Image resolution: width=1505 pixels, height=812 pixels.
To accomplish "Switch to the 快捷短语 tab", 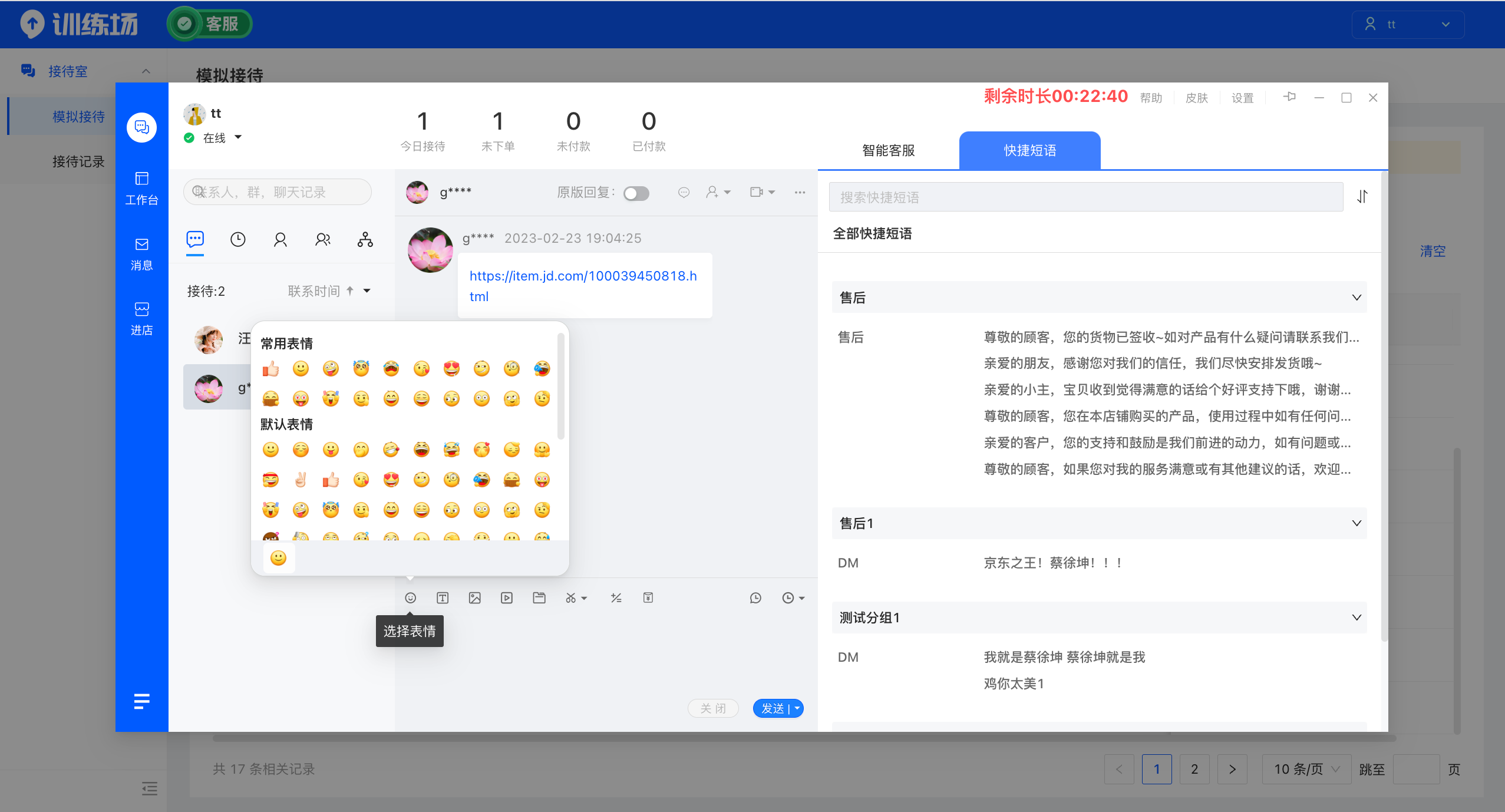I will point(1030,150).
